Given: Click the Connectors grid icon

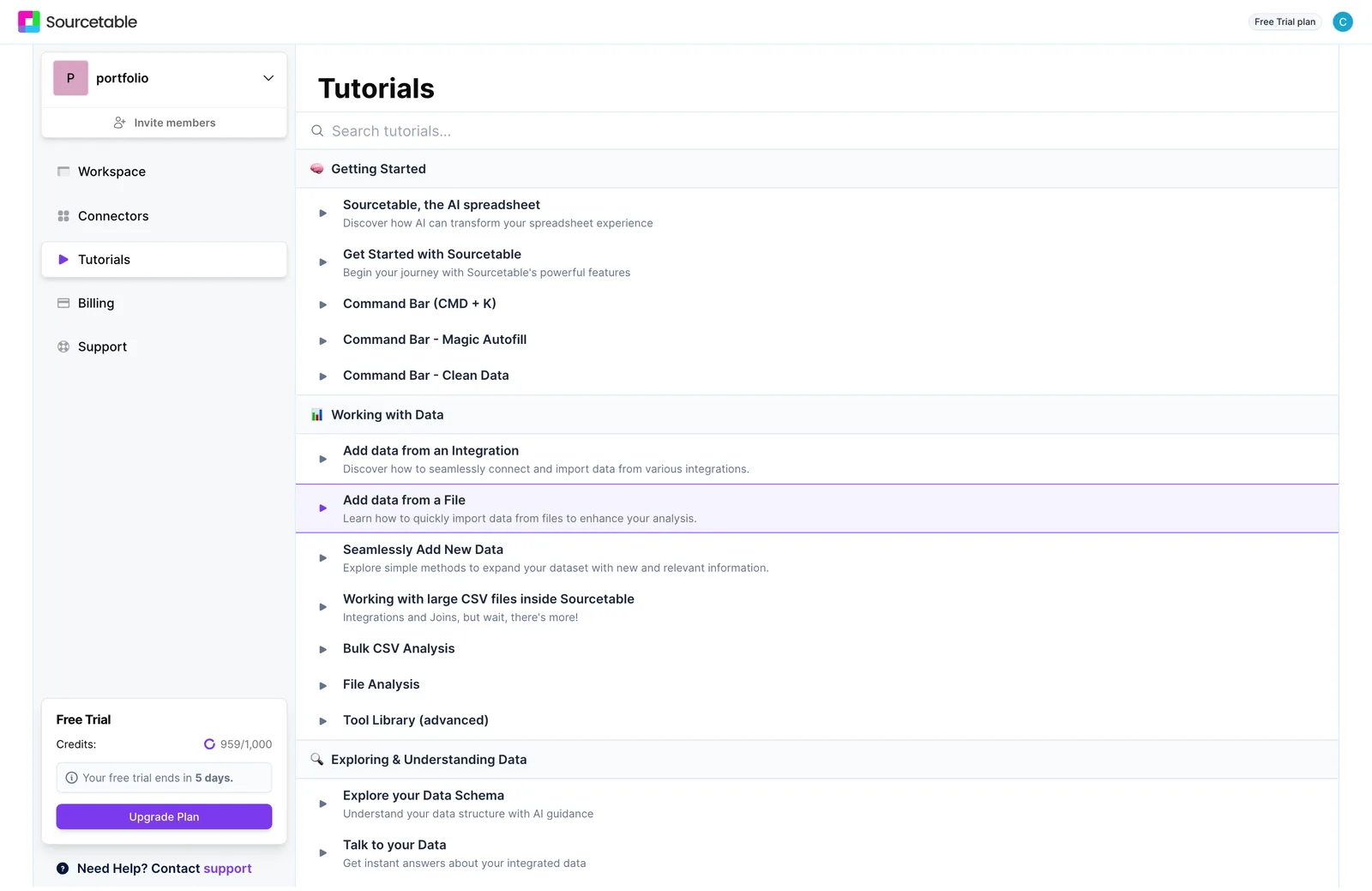Looking at the screenshot, I should click(63, 216).
